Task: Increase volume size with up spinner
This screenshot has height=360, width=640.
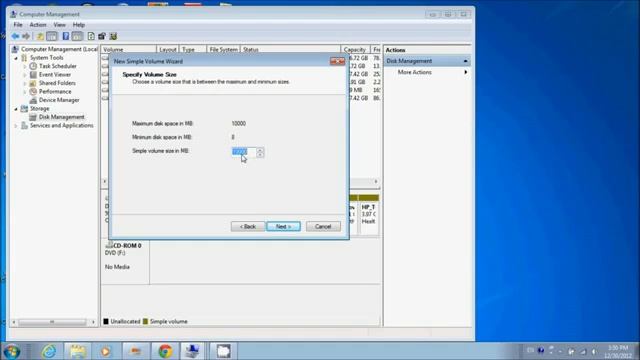Action: tap(260, 150)
